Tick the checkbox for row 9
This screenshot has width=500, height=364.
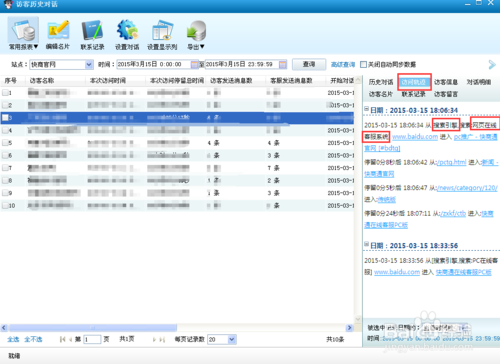click(5, 193)
